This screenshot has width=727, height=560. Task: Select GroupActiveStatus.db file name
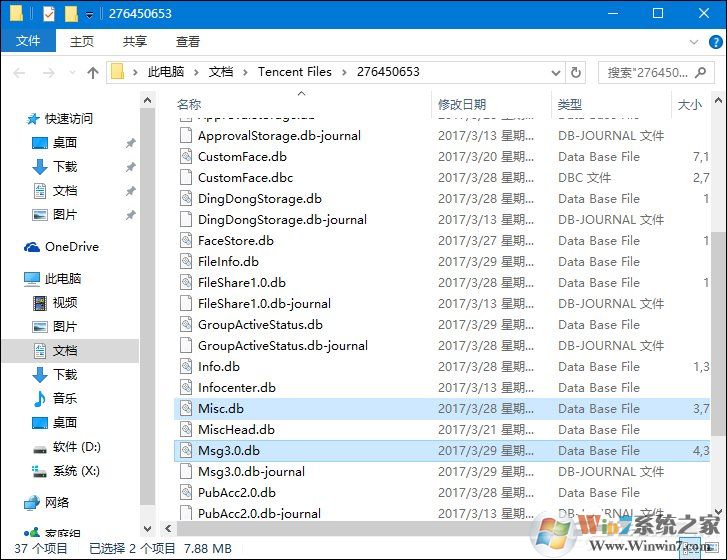click(260, 325)
